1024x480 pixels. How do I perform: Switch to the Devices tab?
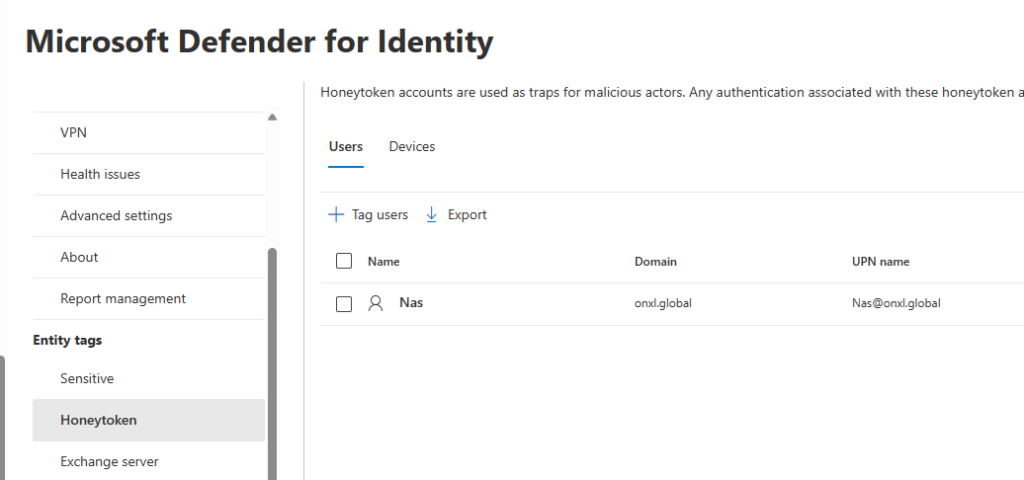point(412,146)
